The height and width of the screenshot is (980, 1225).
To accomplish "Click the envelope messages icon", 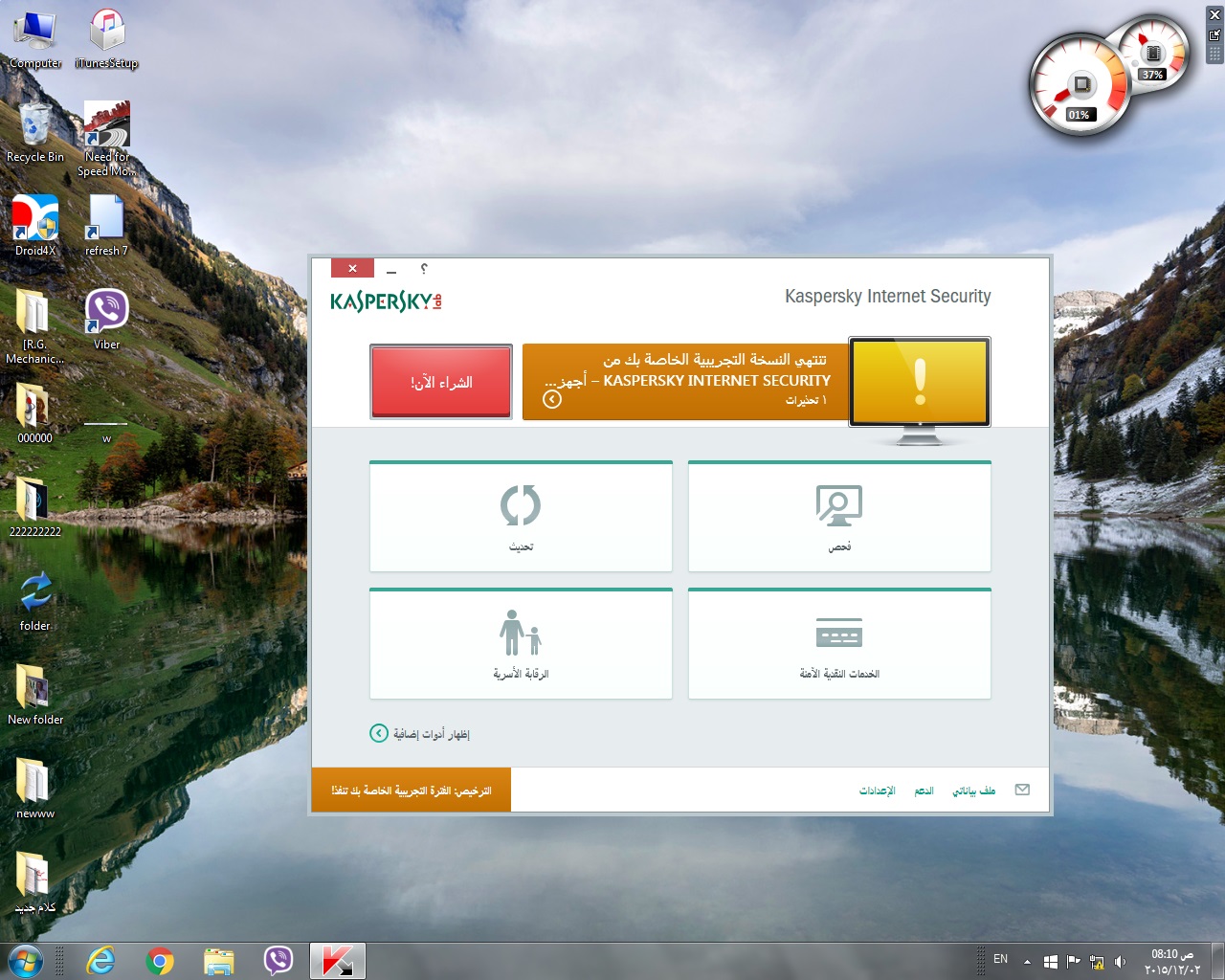I will click(1022, 790).
